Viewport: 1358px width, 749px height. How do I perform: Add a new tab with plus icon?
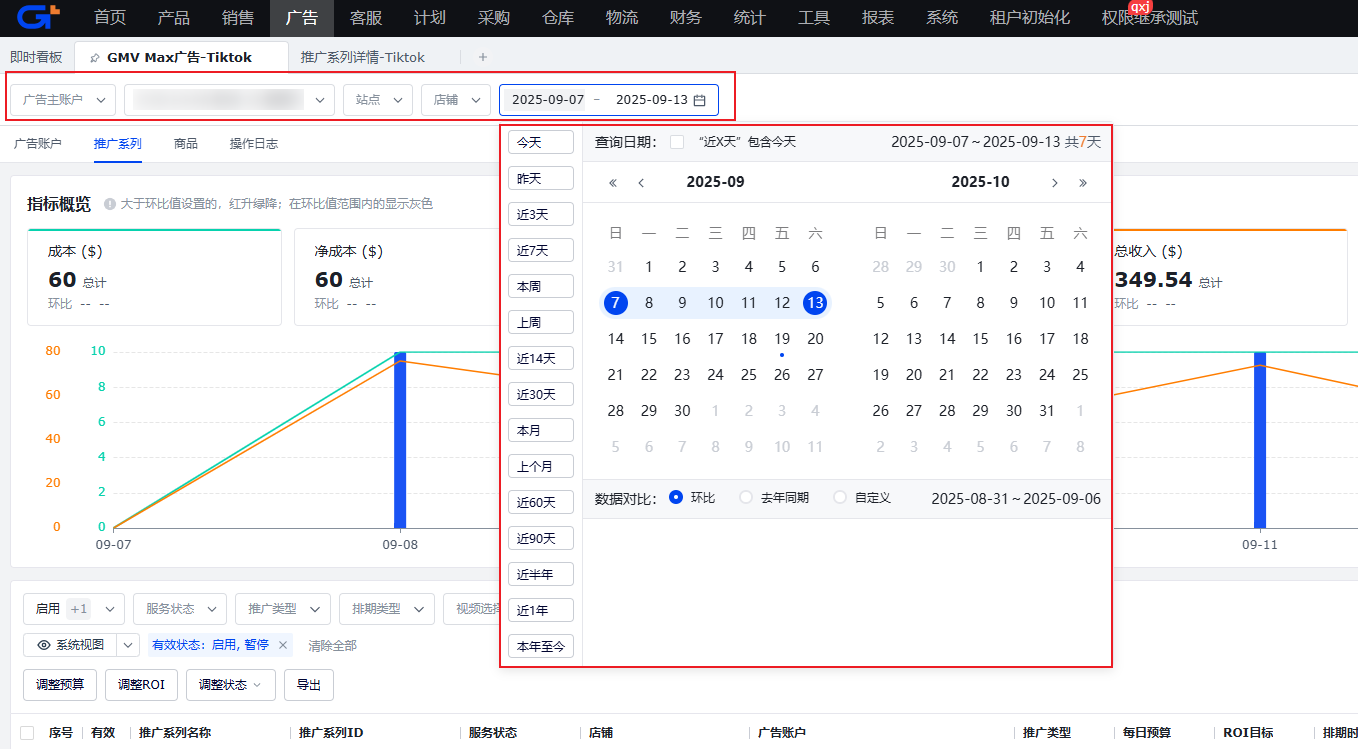pos(483,57)
